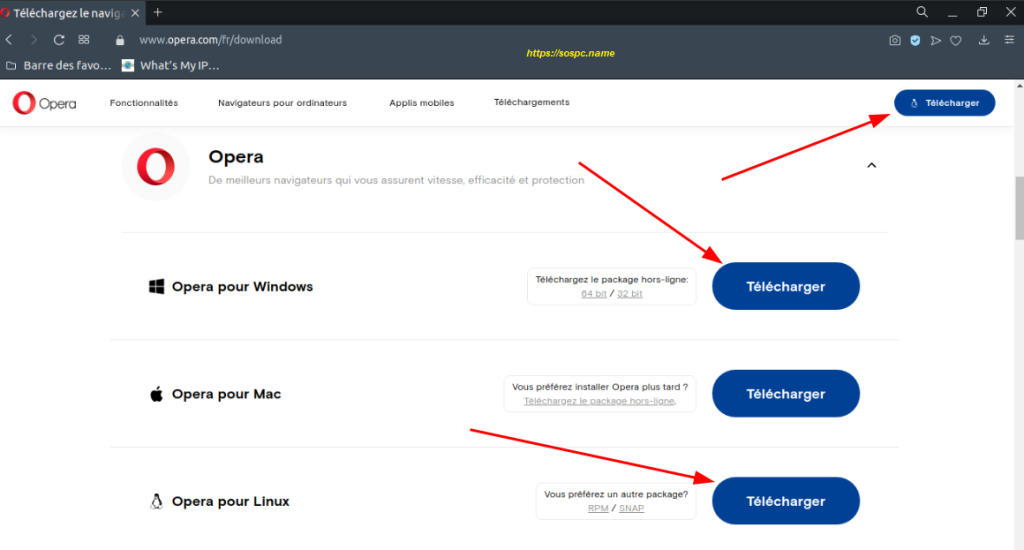Click the address bar URL field
The width and height of the screenshot is (1024, 550).
210,40
